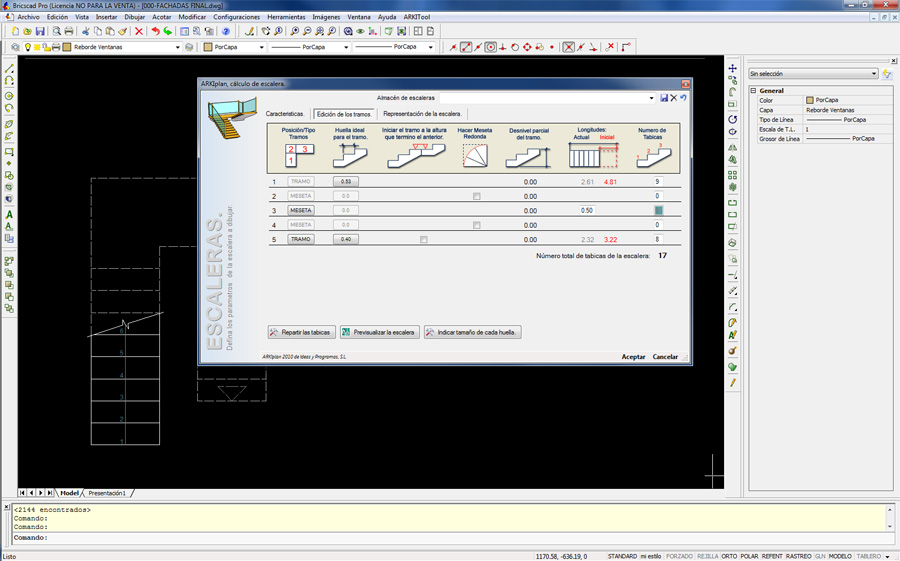Click the Open file folder icon

pyautogui.click(x=28, y=31)
